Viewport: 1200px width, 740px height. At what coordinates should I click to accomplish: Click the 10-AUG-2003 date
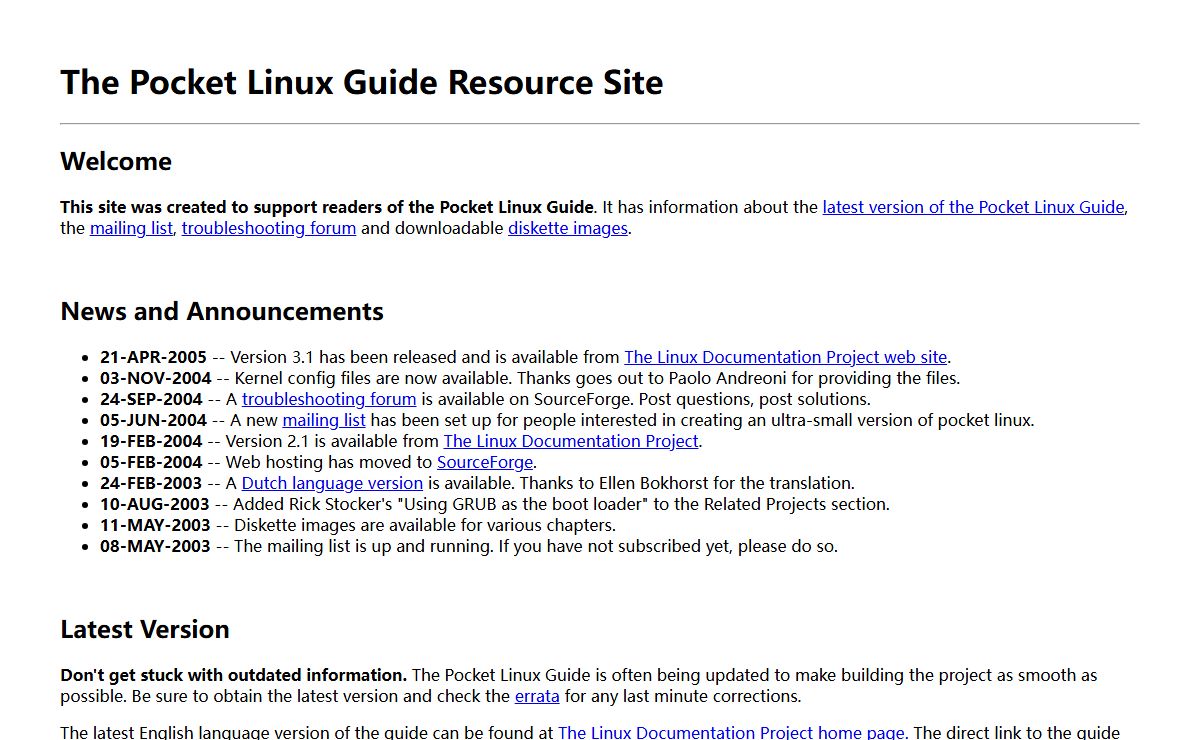(155, 504)
